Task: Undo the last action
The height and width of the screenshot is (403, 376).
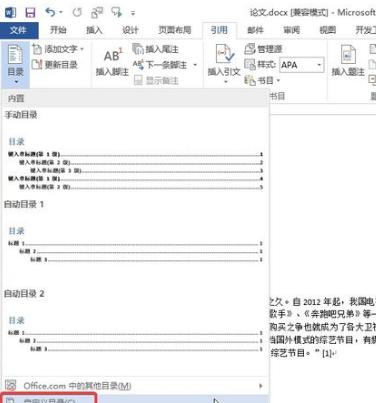Action: (50, 13)
